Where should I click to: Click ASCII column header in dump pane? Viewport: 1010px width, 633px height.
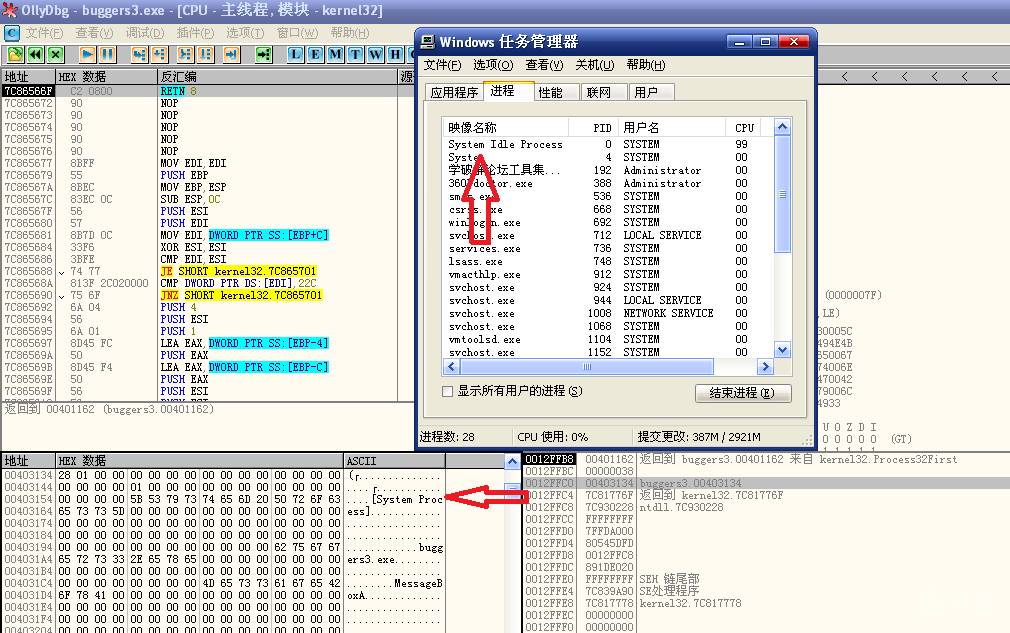(x=394, y=461)
